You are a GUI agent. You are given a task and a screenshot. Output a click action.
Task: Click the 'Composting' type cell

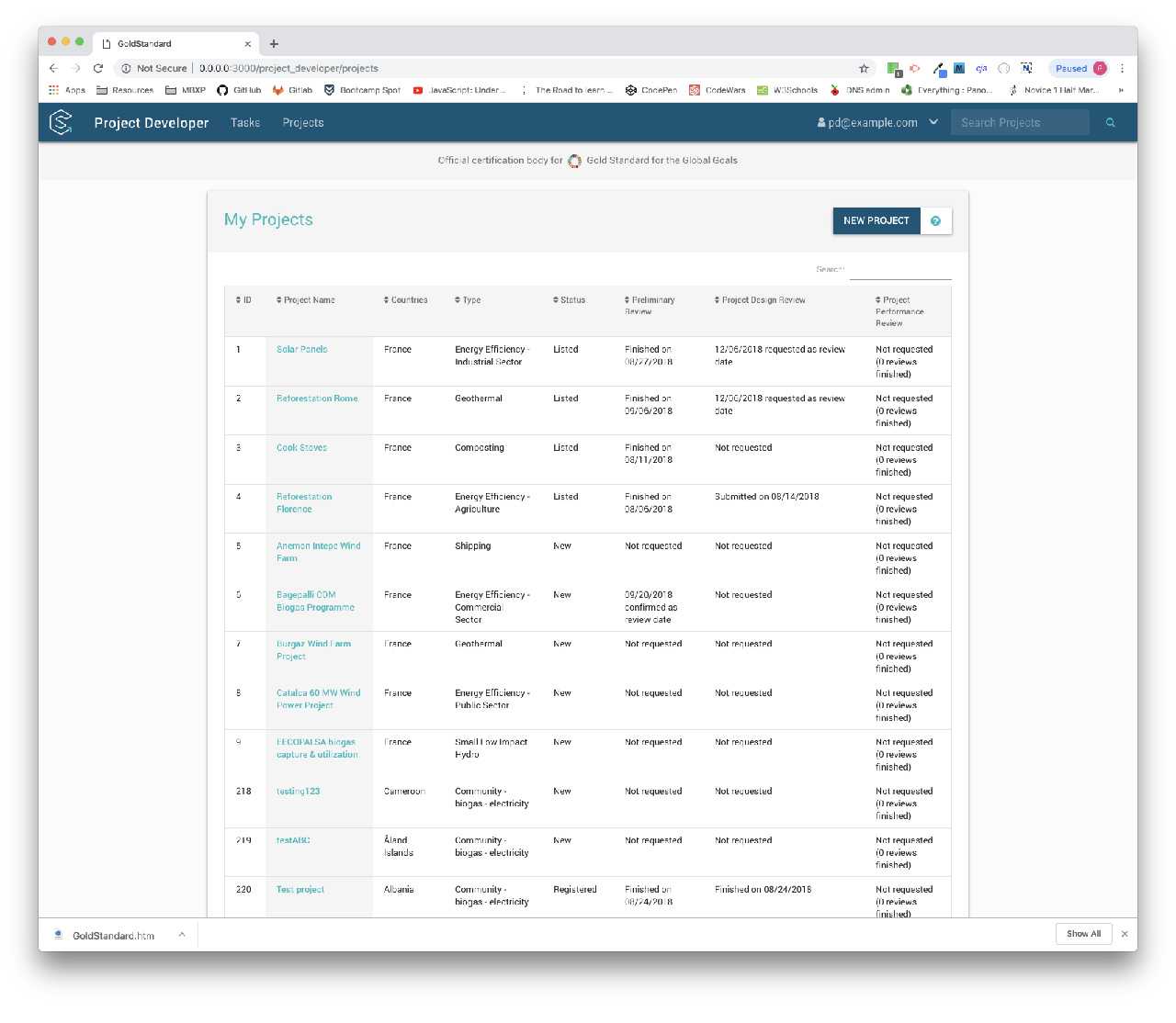tap(480, 448)
